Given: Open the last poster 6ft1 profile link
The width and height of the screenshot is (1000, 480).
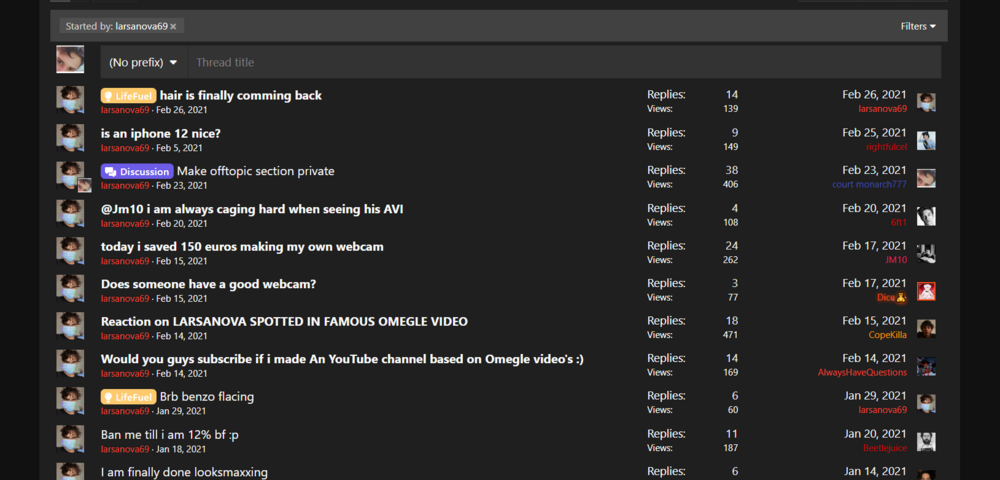Looking at the screenshot, I should tap(899, 222).
